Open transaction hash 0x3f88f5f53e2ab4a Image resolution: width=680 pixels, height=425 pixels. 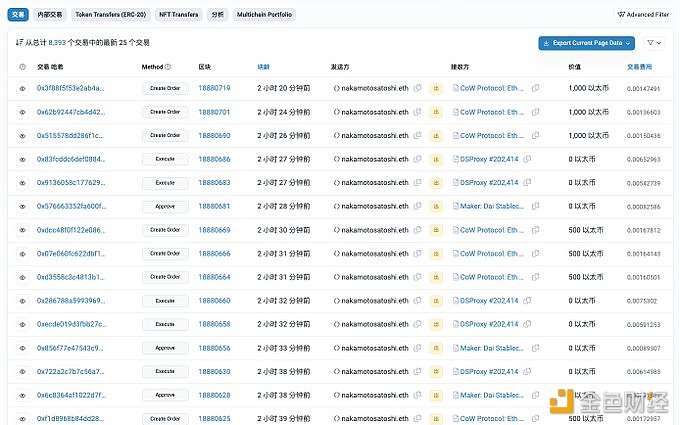(x=70, y=88)
